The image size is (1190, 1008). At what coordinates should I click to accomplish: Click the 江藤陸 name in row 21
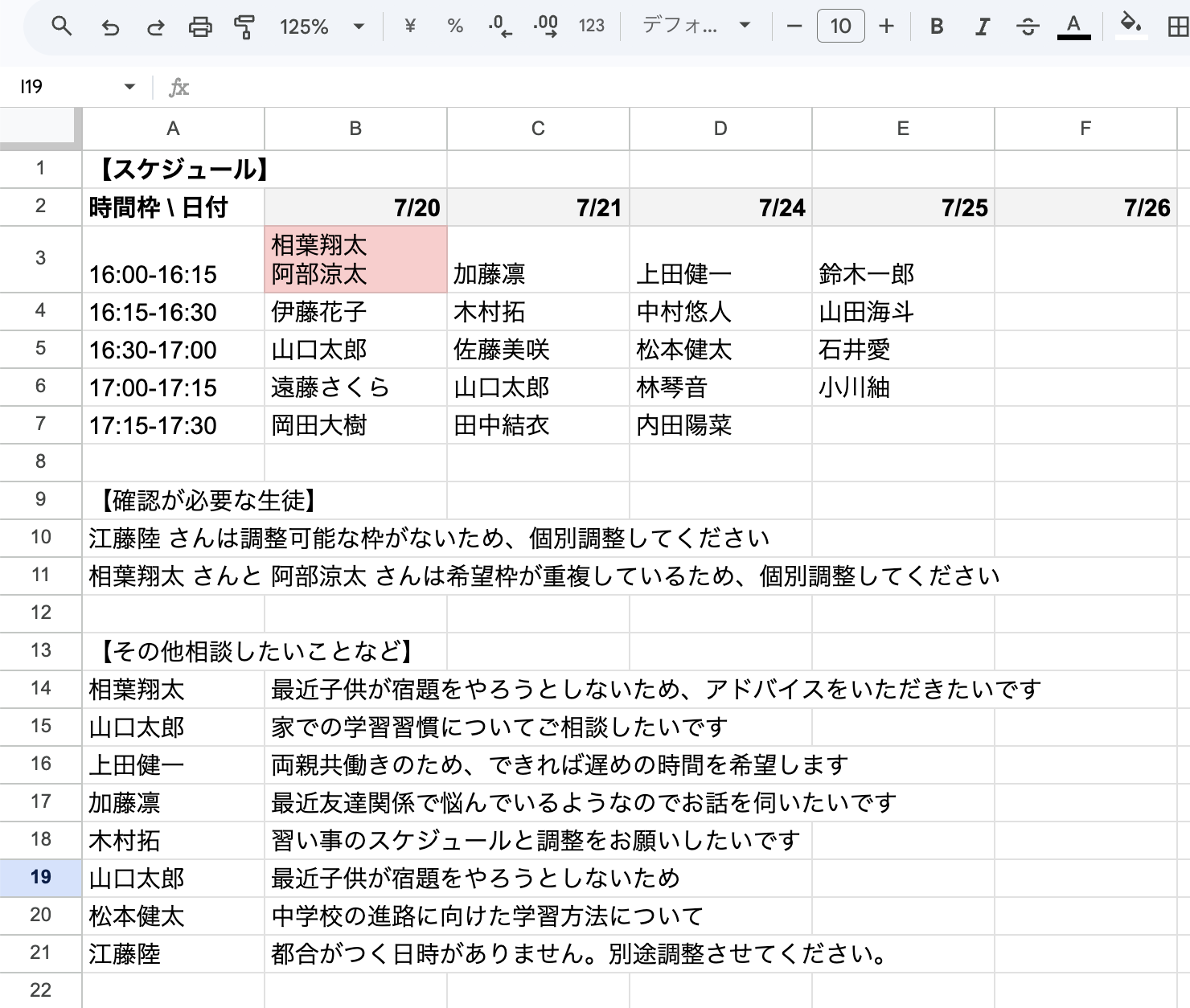pyautogui.click(x=173, y=953)
